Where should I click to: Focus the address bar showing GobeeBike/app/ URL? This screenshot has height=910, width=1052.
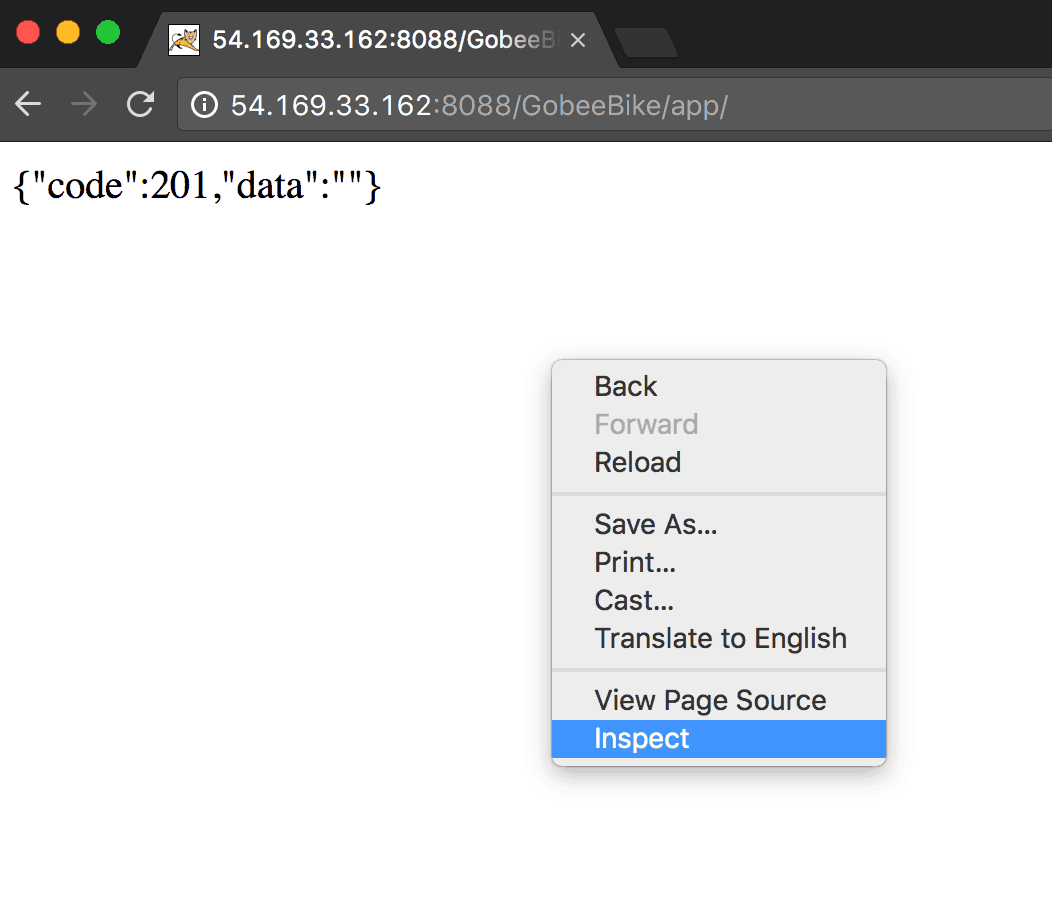[x=600, y=105]
